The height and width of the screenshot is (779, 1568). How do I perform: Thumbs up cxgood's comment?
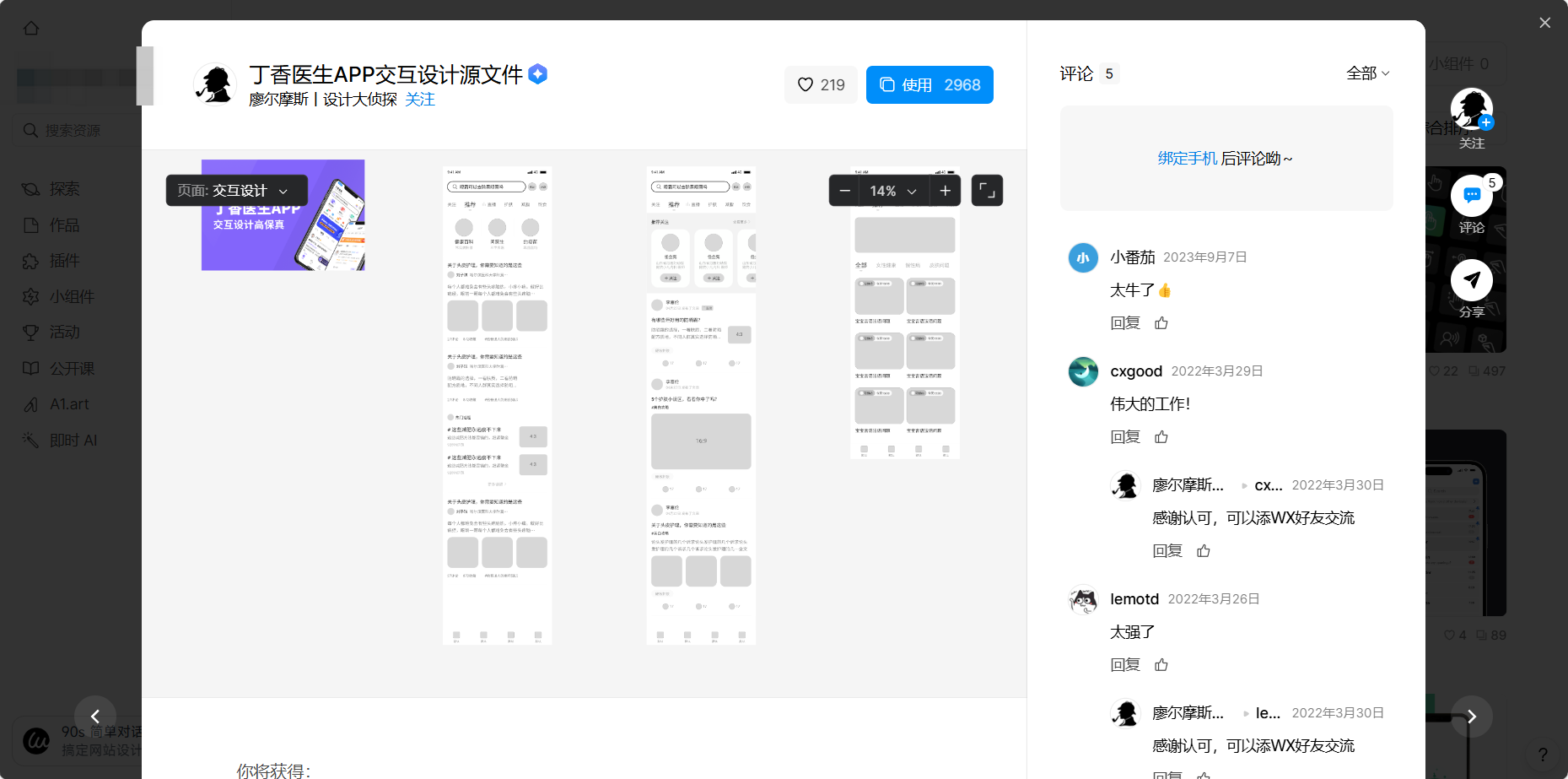(x=1161, y=437)
